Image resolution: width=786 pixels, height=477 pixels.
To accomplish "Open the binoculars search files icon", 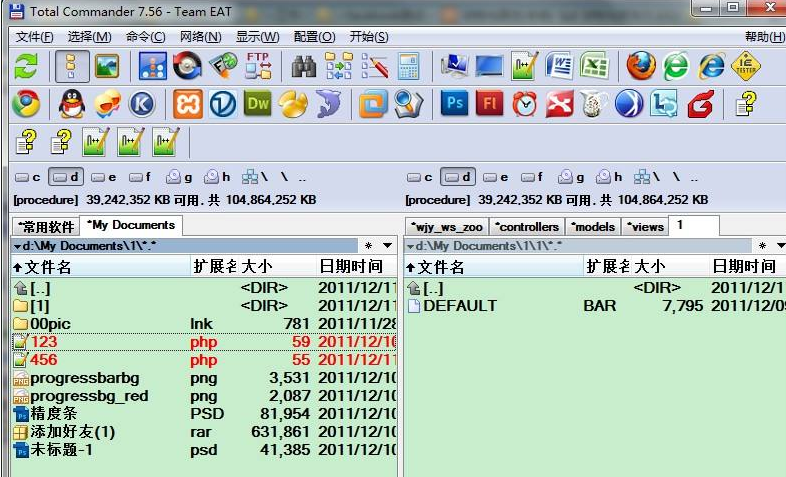I will pos(304,66).
